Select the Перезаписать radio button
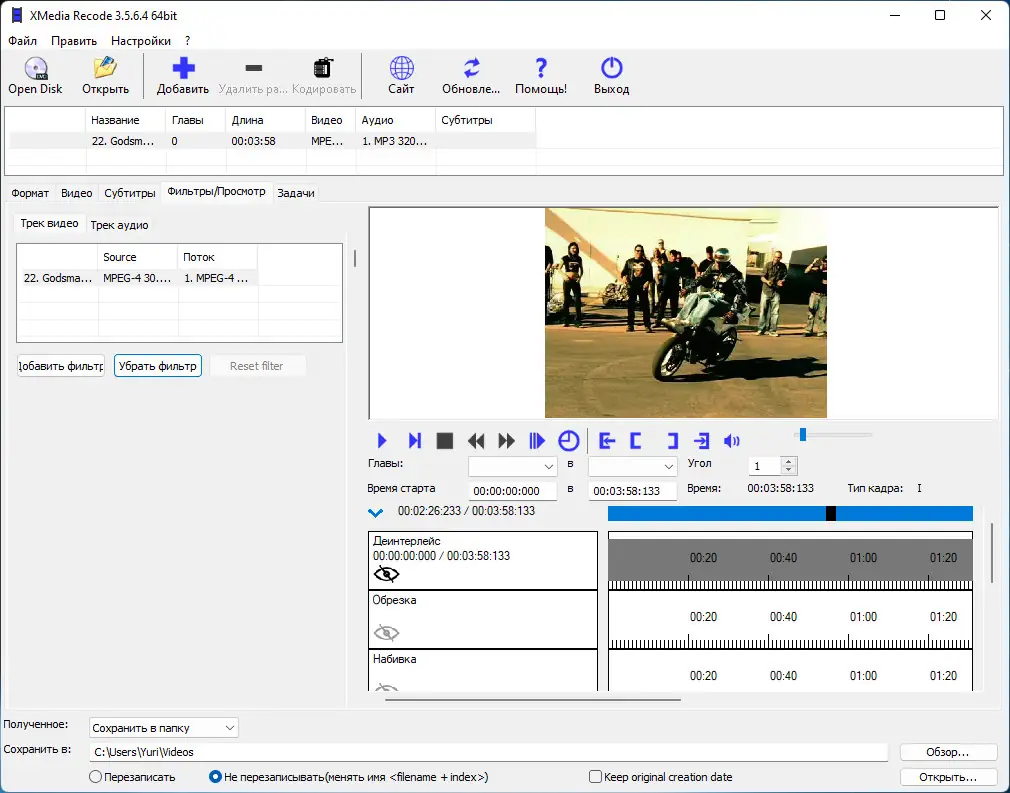This screenshot has height=793, width=1010. pyautogui.click(x=96, y=777)
